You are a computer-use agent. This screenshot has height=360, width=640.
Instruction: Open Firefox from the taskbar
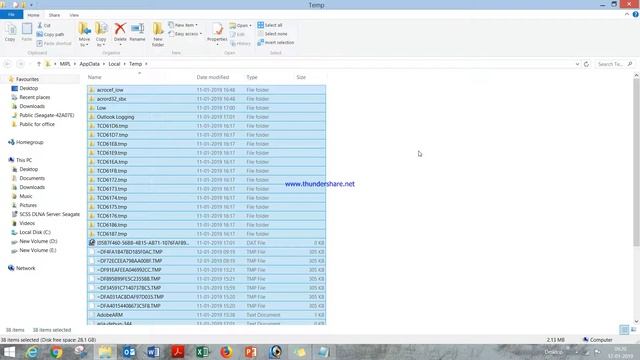227,352
